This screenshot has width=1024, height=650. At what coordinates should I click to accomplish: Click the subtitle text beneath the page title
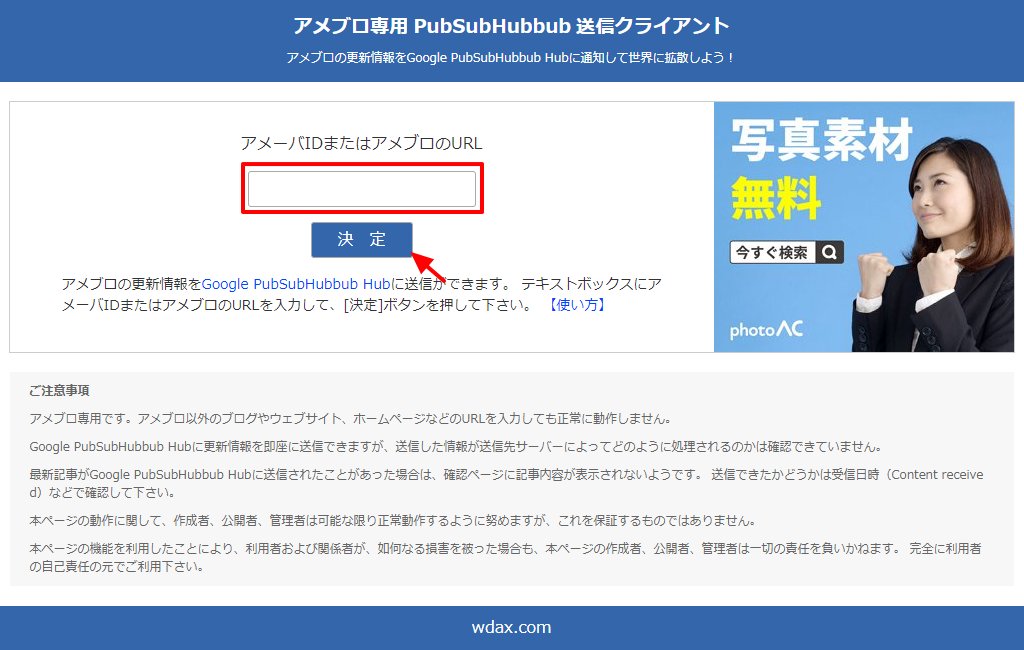point(511,58)
